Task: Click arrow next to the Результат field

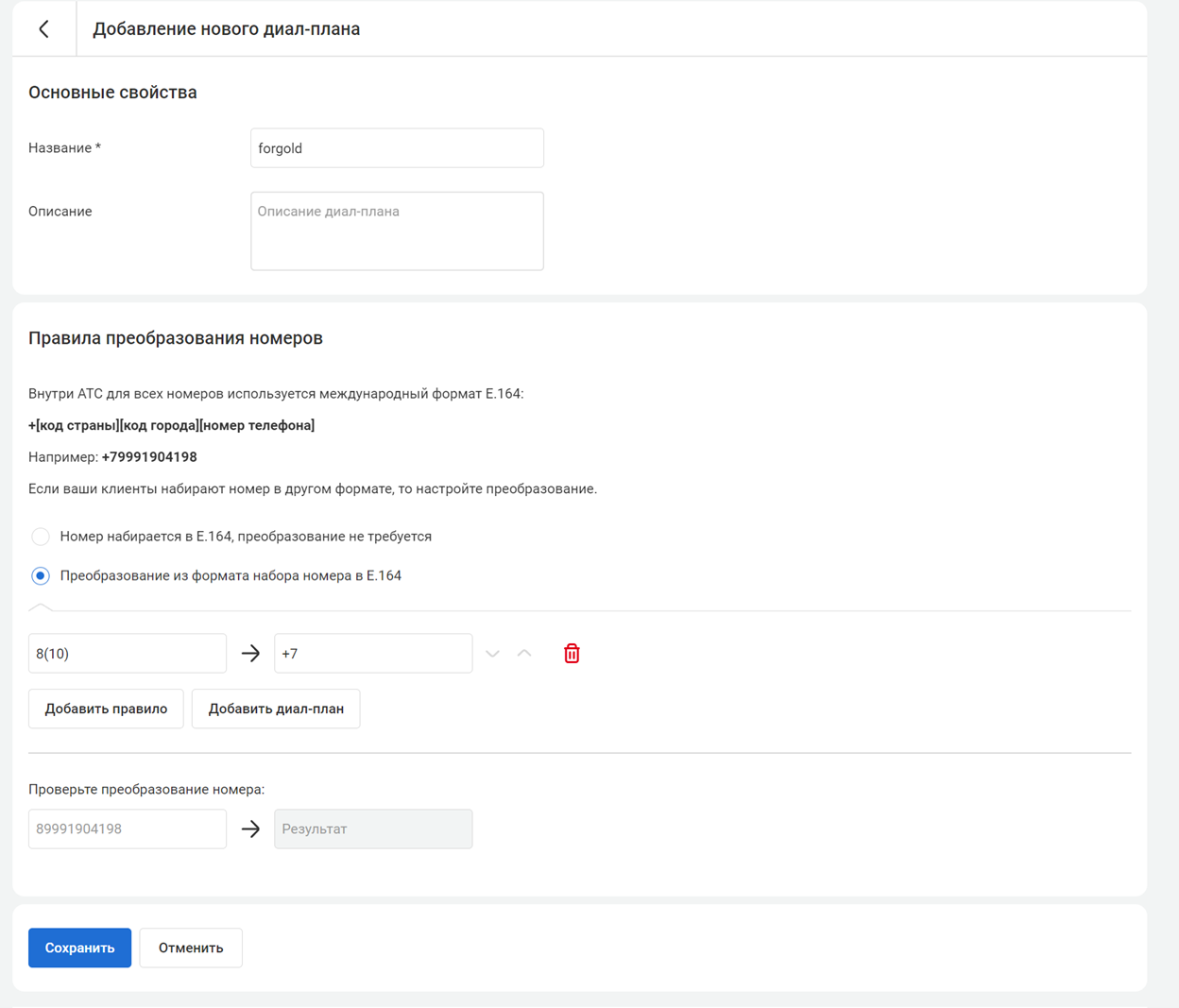Action: [x=250, y=829]
